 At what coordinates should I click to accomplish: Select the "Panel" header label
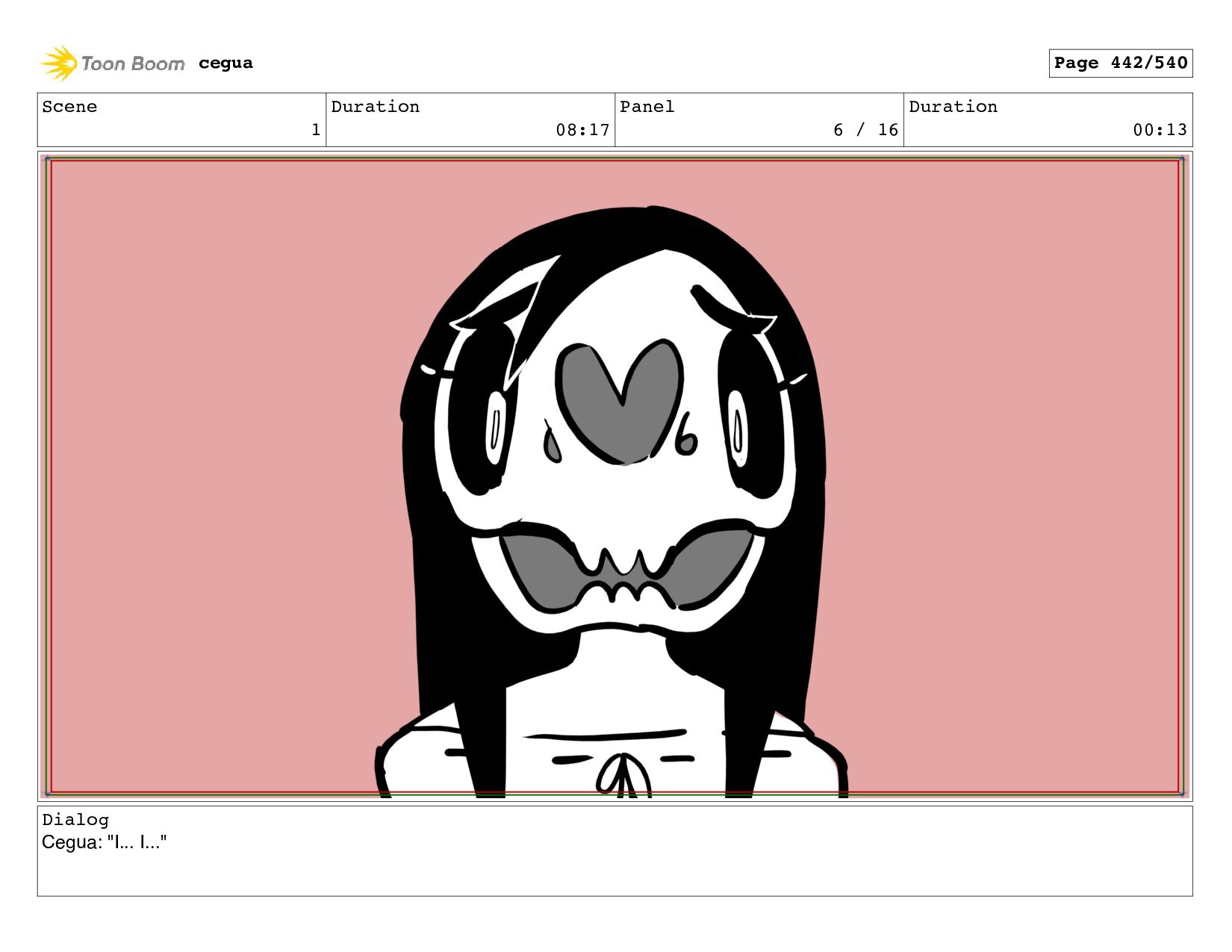point(647,107)
